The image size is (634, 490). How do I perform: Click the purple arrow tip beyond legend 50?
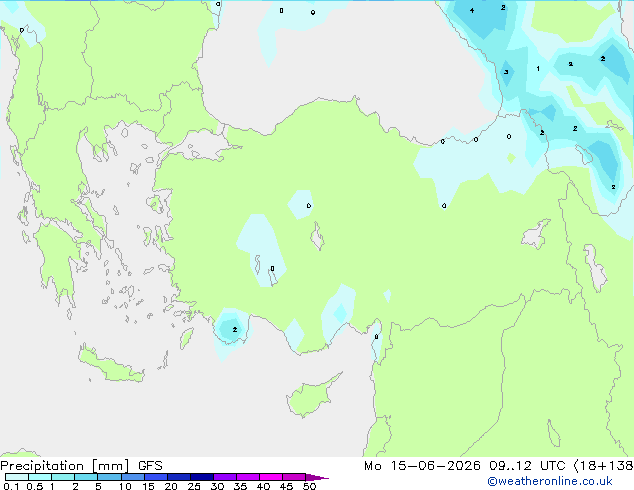click(317, 477)
